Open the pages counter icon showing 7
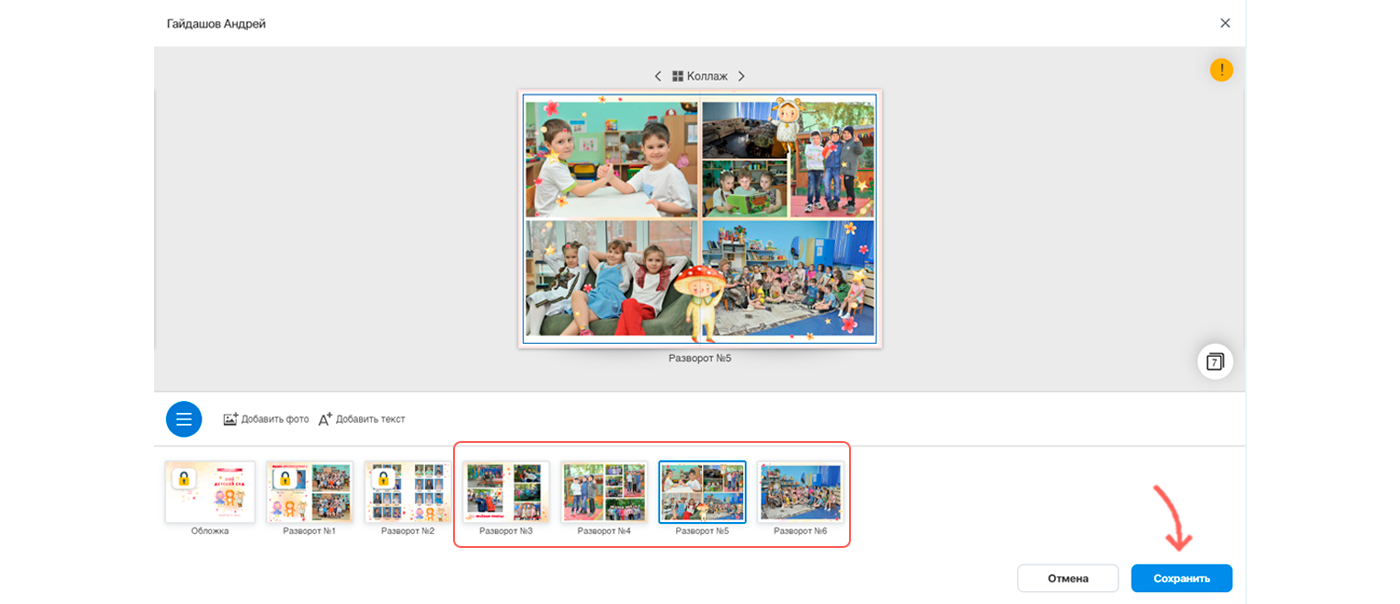The height and width of the screenshot is (604, 1400). pos(1215,361)
